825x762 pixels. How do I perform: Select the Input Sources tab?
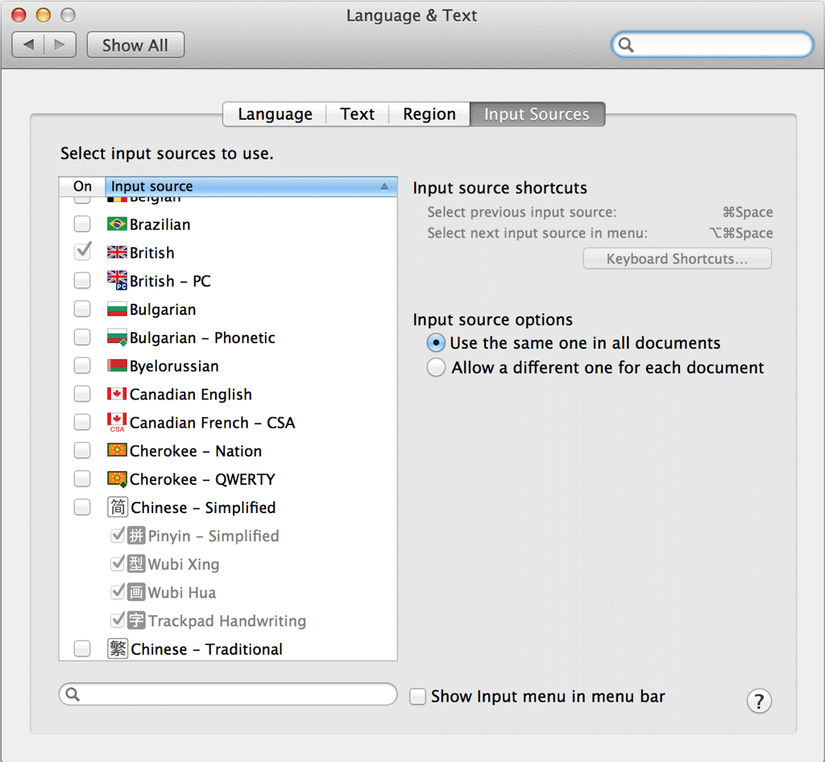537,114
